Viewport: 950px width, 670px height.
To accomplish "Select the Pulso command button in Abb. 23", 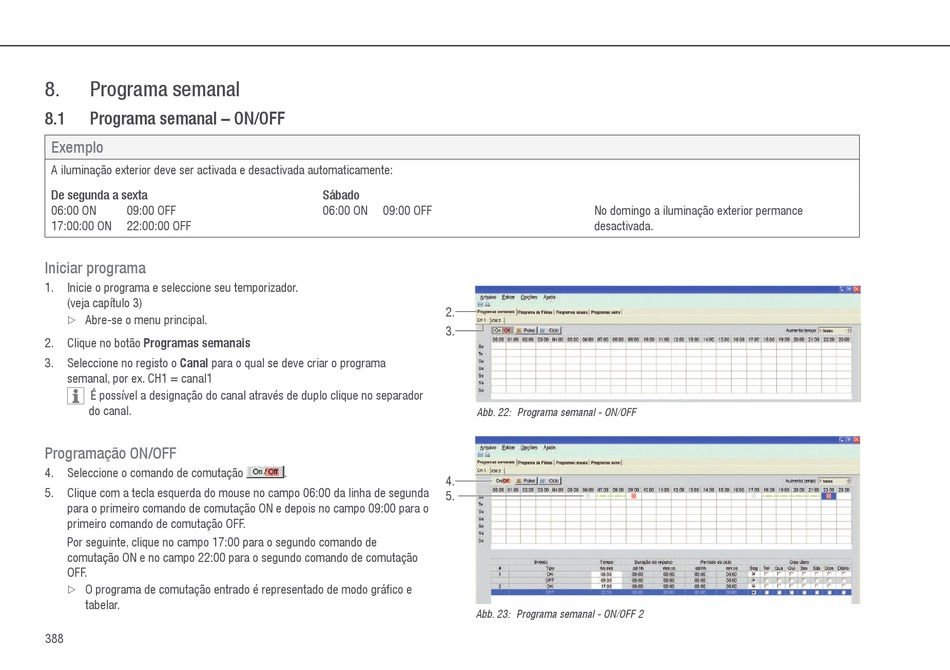I will pos(525,480).
